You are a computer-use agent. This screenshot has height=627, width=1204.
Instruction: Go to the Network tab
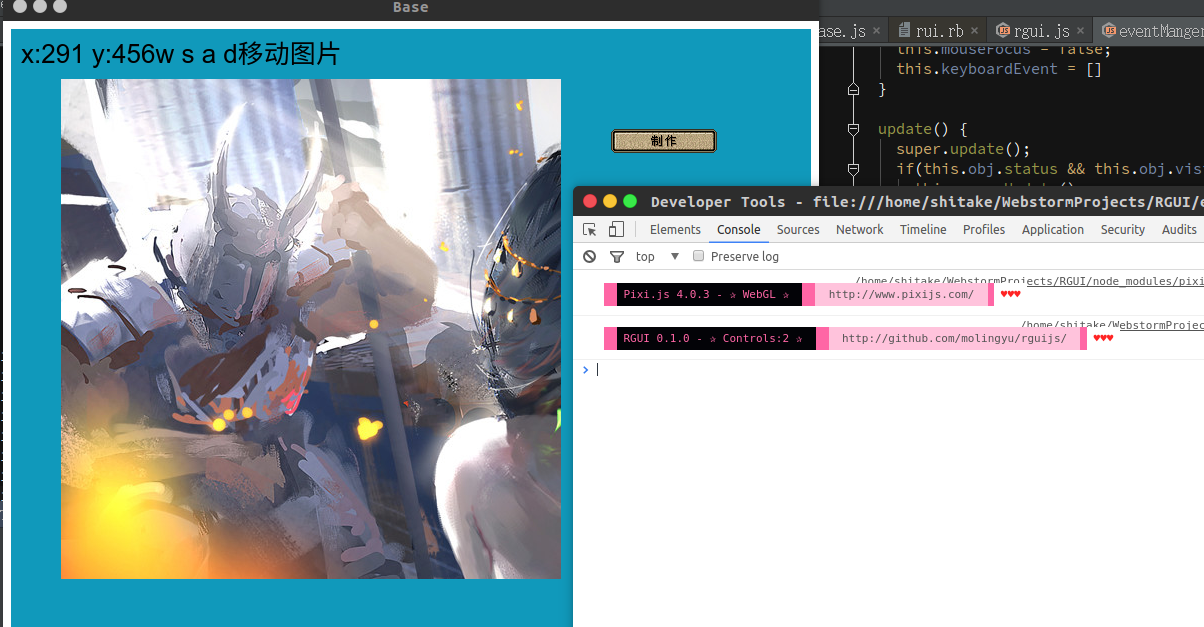click(860, 230)
